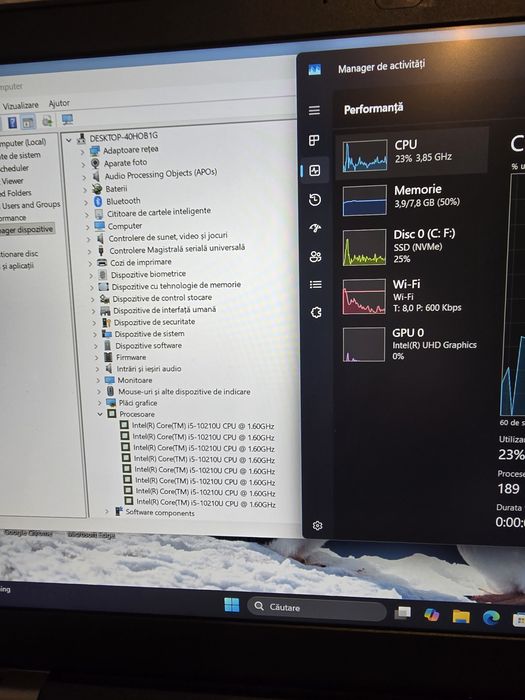Open App history icon in Task Manager

[315, 200]
